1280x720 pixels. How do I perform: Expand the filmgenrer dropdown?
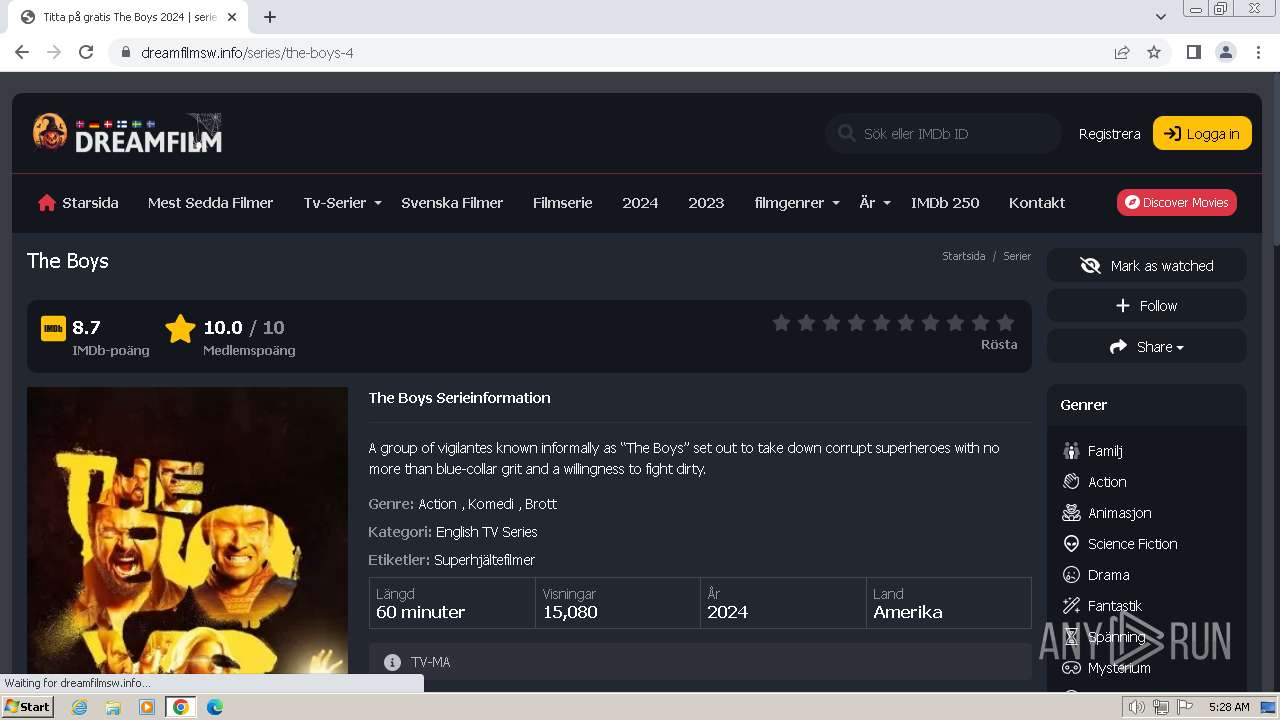tap(797, 202)
